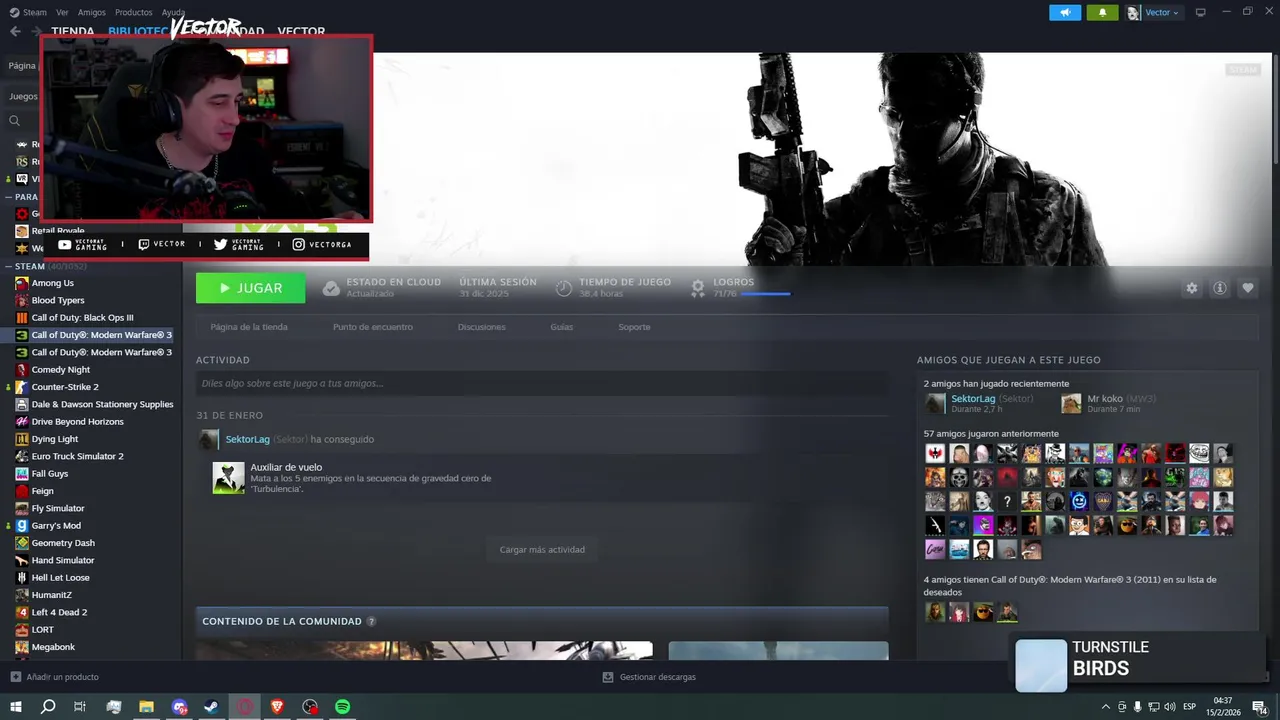Screen dimensions: 1280x720
Task: Toggle the favorite heart for this game
Action: point(1248,288)
